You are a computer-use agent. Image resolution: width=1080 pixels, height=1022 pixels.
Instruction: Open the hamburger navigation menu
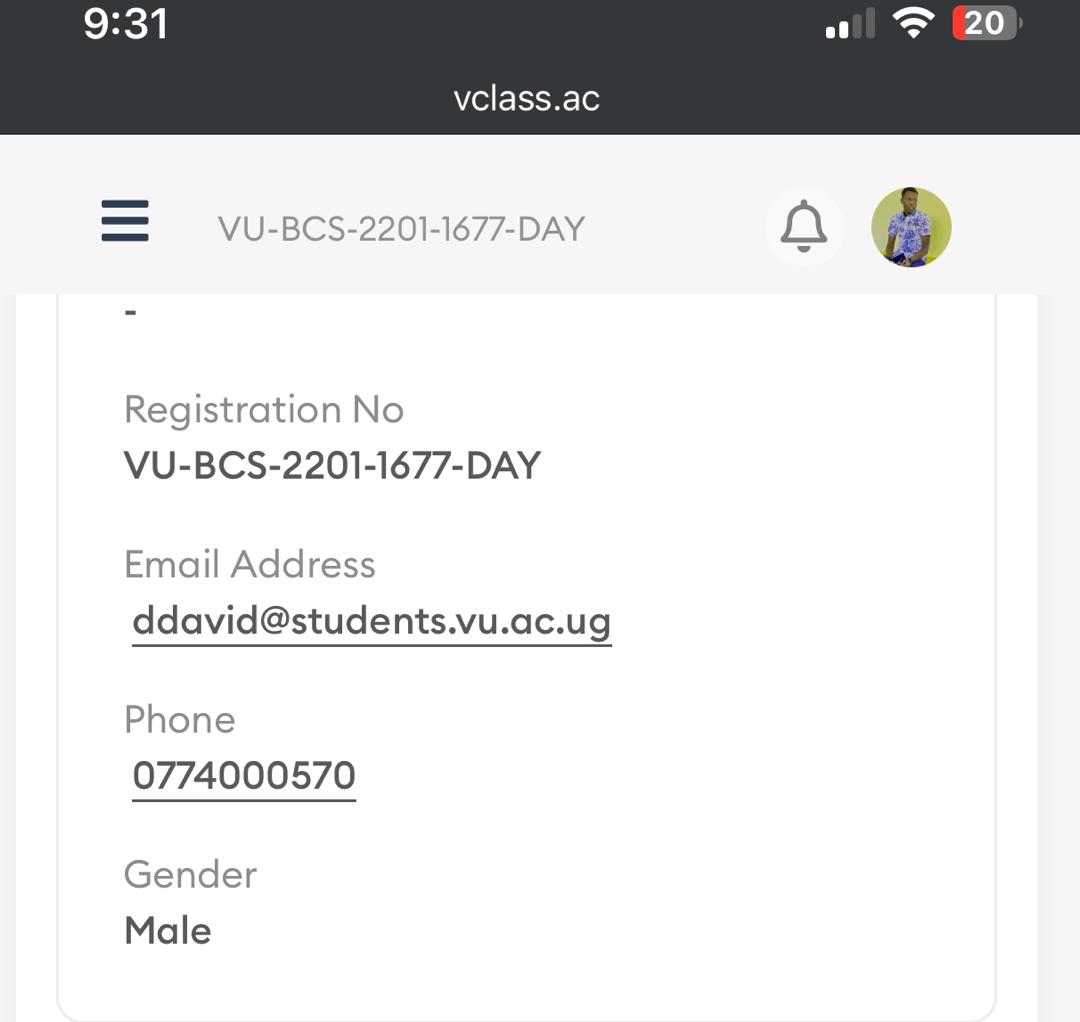coord(125,221)
